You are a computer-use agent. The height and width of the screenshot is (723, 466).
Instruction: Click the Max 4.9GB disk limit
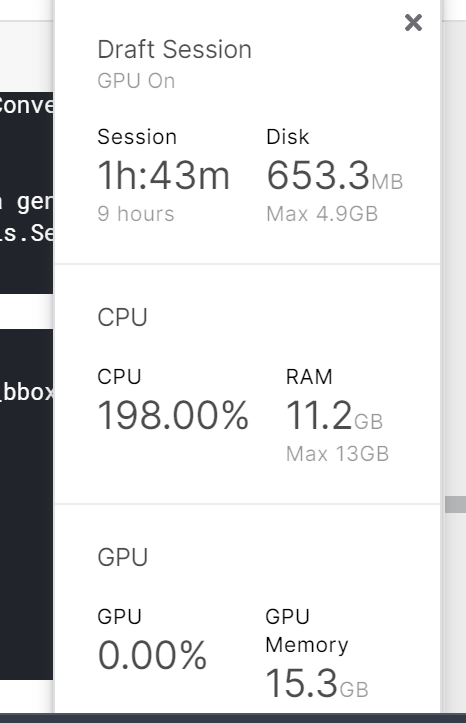[322, 214]
